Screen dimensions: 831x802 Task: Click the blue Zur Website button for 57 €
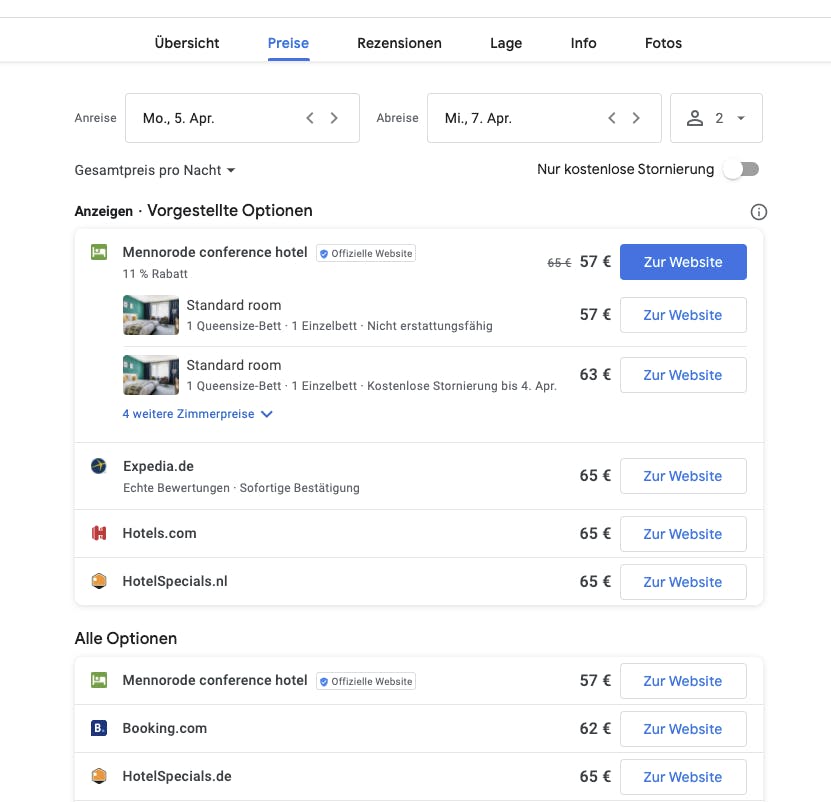(x=683, y=262)
